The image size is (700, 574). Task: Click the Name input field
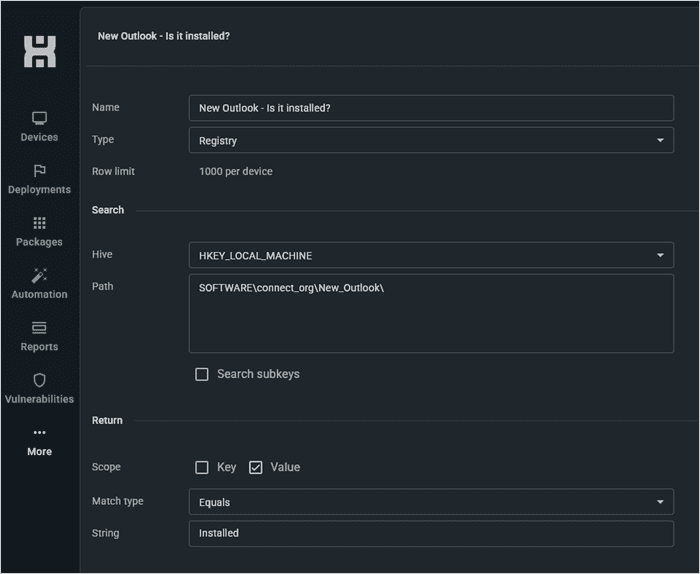[x=430, y=108]
